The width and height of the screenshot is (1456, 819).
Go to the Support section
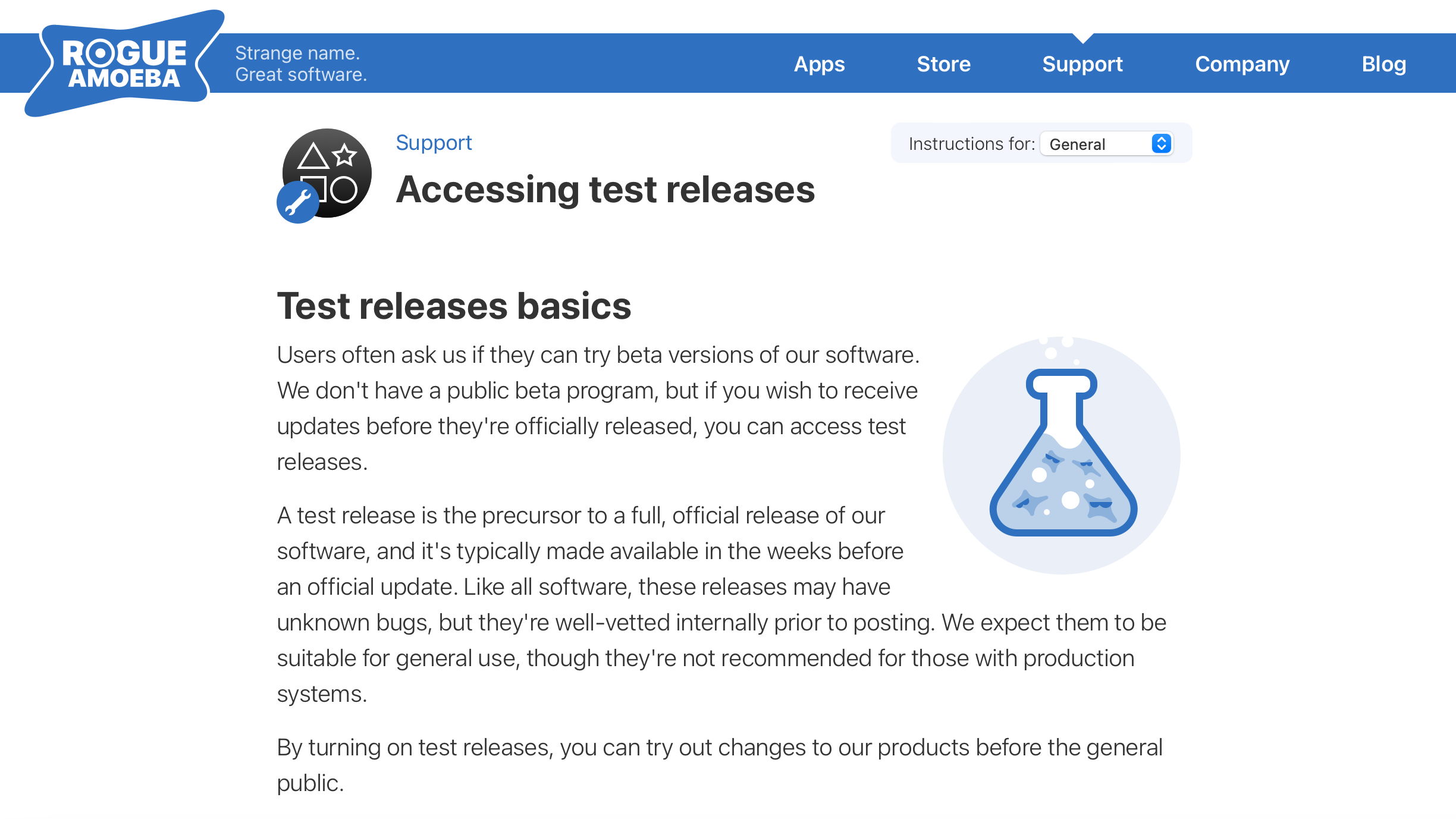[x=1082, y=64]
